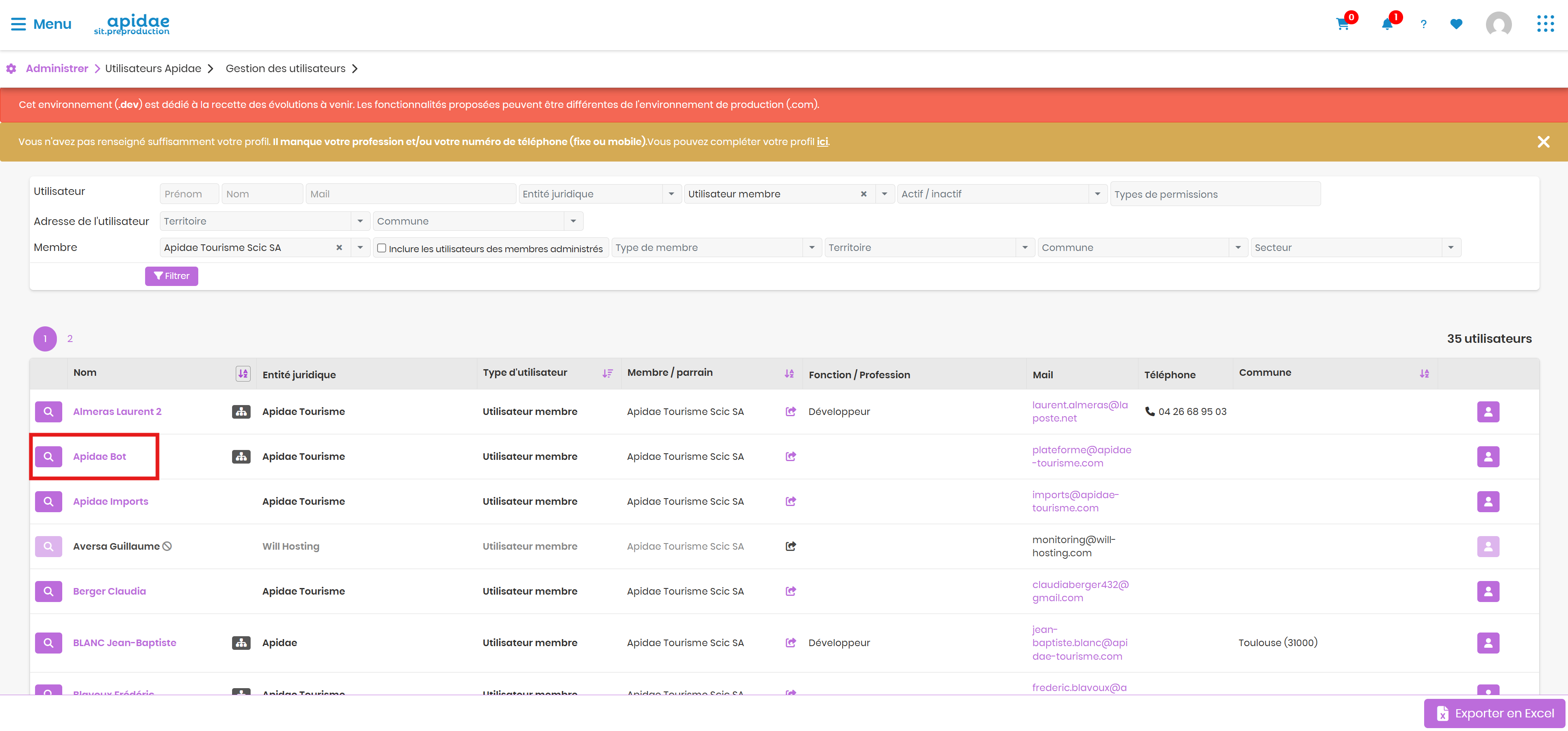1568x731 pixels.
Task: Click the help question mark icon
Action: pos(1423,24)
